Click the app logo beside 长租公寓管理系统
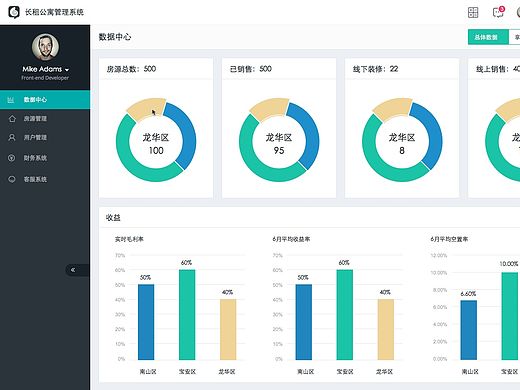 click(14, 12)
